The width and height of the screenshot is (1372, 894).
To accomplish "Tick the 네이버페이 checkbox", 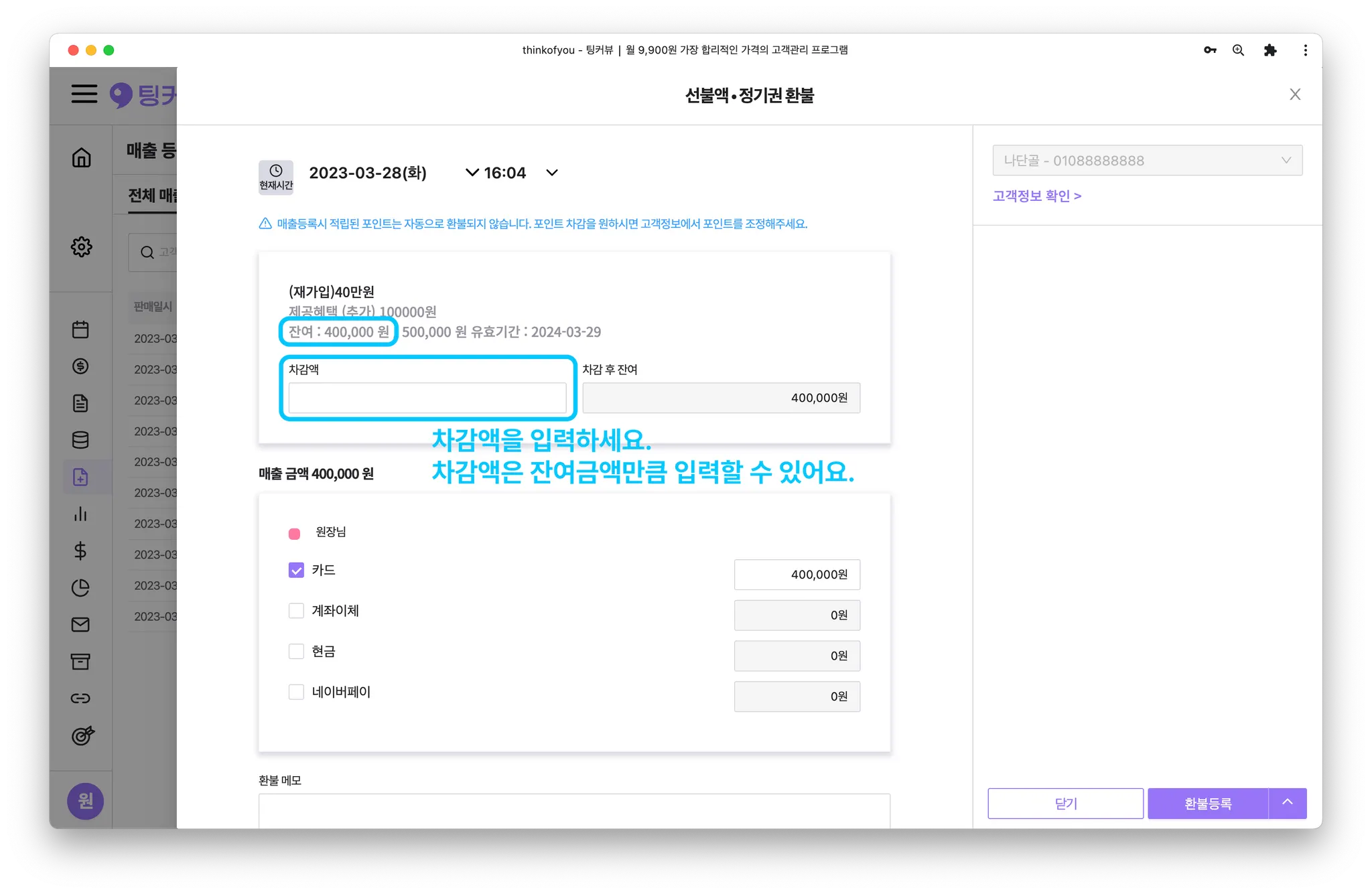I will pos(296,692).
